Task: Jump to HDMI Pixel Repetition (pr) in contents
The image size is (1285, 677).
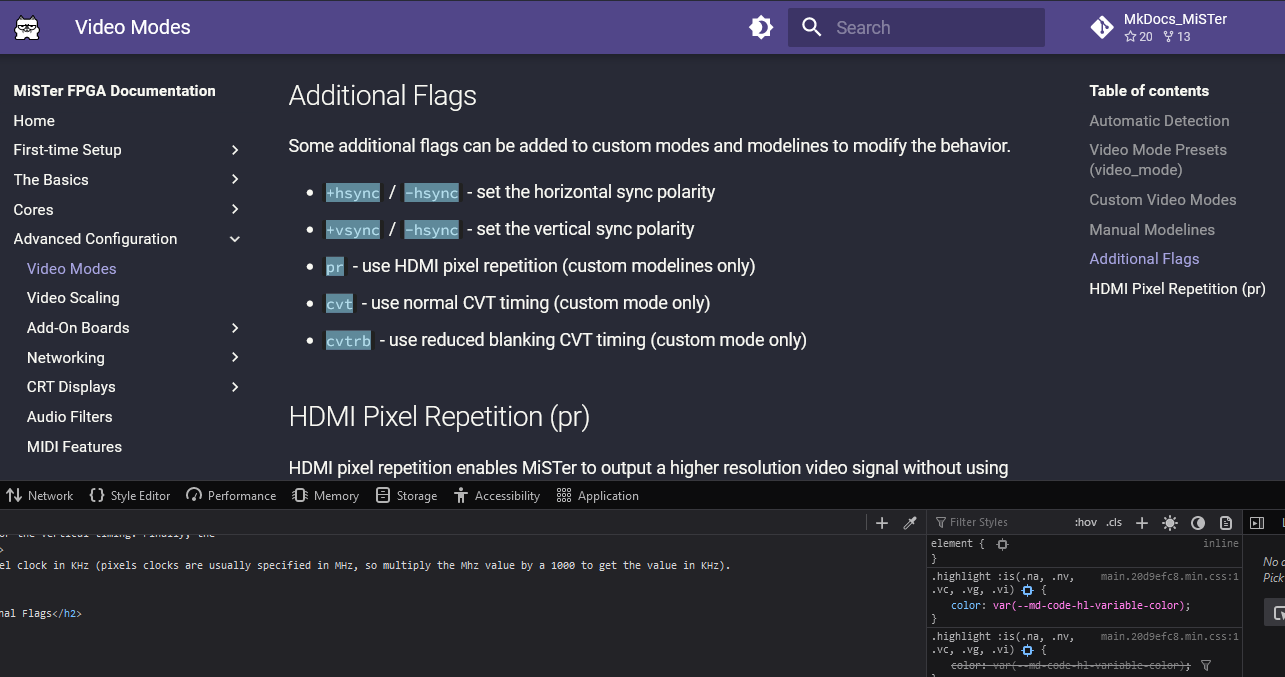Action: [x=1177, y=289]
